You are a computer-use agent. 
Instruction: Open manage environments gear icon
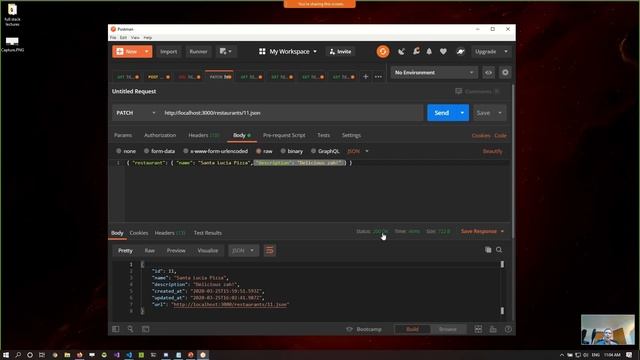coord(505,73)
